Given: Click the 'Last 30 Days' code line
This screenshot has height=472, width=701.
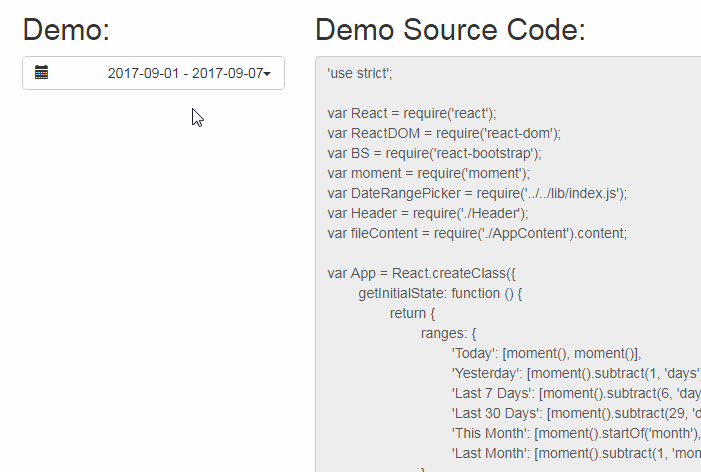Looking at the screenshot, I should point(576,413).
